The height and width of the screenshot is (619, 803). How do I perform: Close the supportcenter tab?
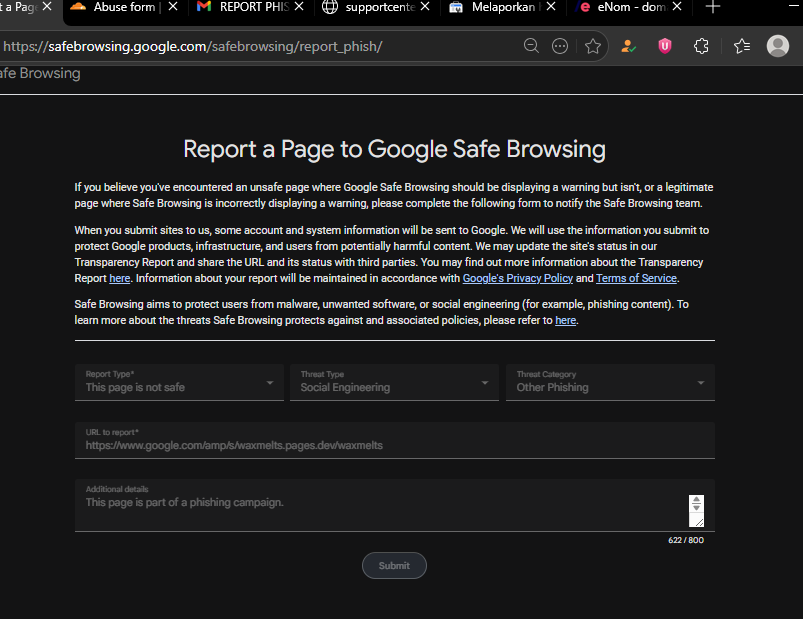pyautogui.click(x=425, y=7)
